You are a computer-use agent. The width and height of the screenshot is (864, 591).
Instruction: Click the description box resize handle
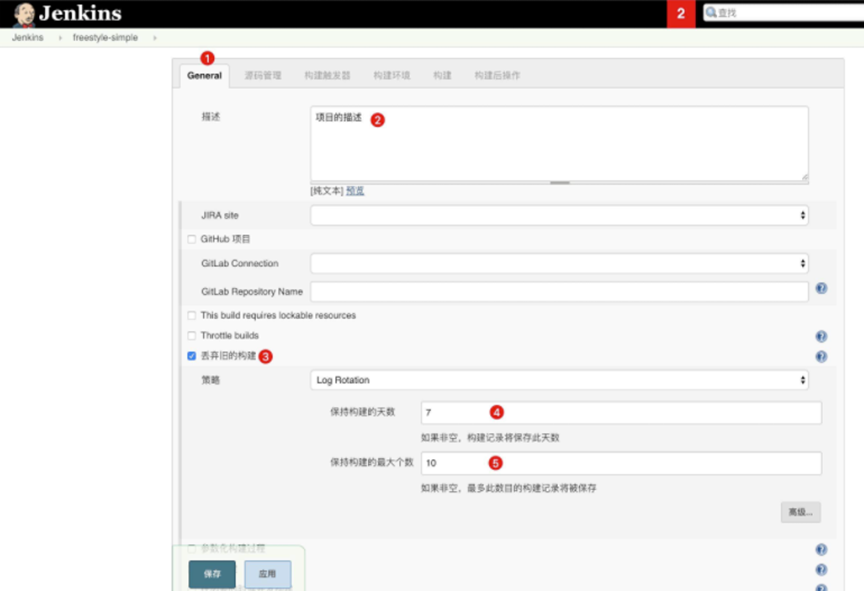(559, 182)
